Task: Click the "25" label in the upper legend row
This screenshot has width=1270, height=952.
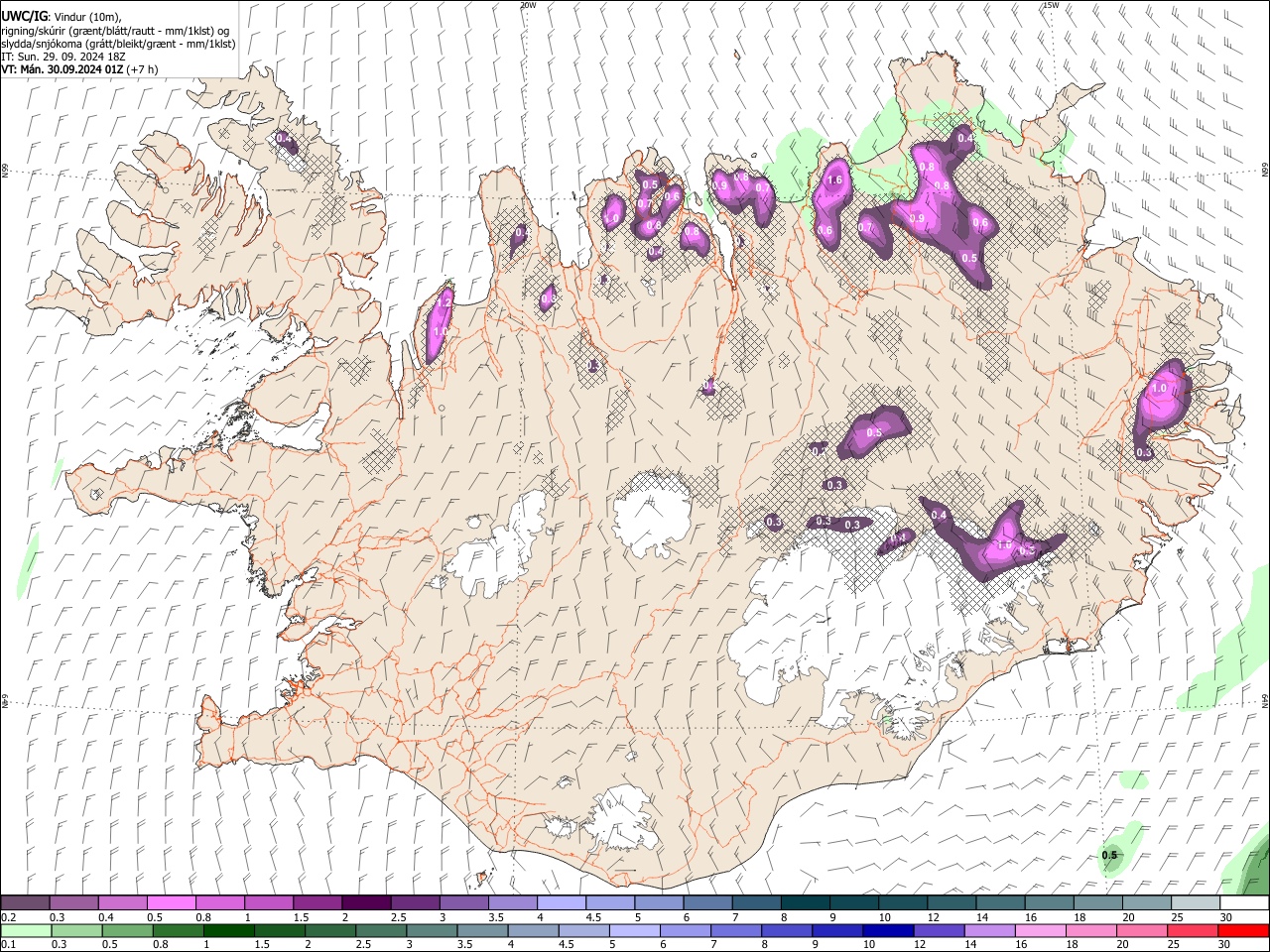Action: 1177,917
